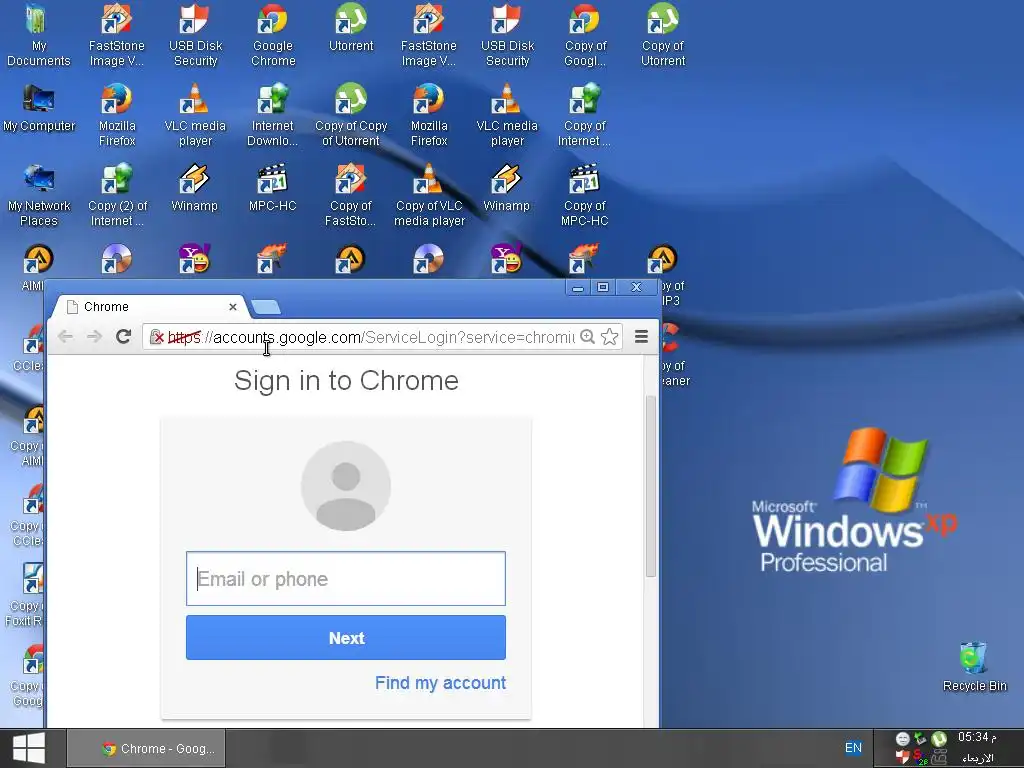Select the Copy of VLC media player icon
Screen dimensions: 1024x768
(x=429, y=195)
